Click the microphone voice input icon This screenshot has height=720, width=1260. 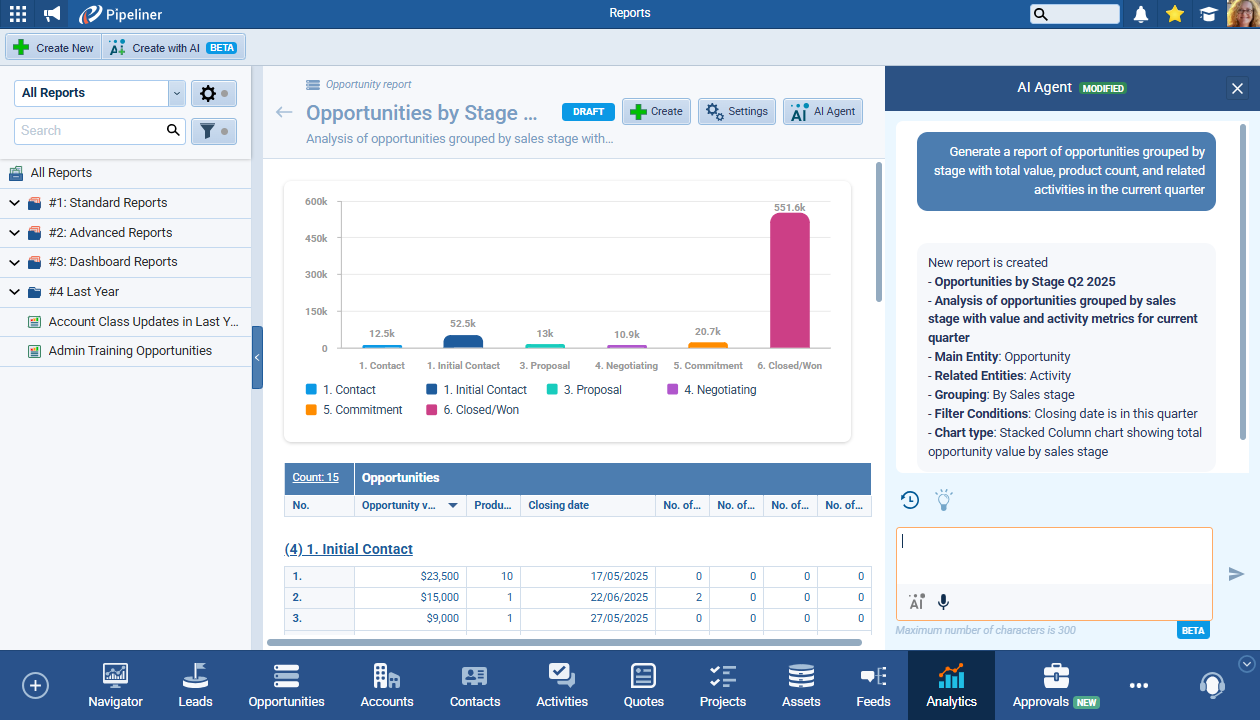click(x=943, y=602)
